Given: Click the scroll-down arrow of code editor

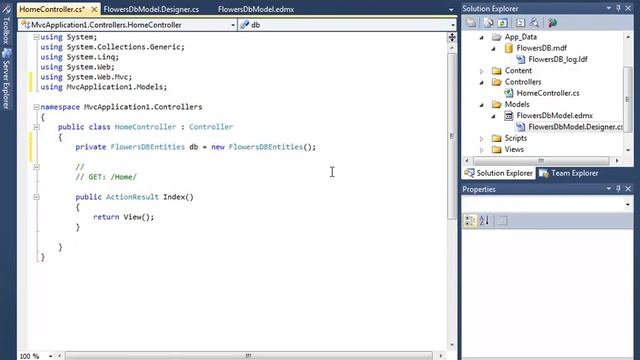Looking at the screenshot, I should coord(451,345).
